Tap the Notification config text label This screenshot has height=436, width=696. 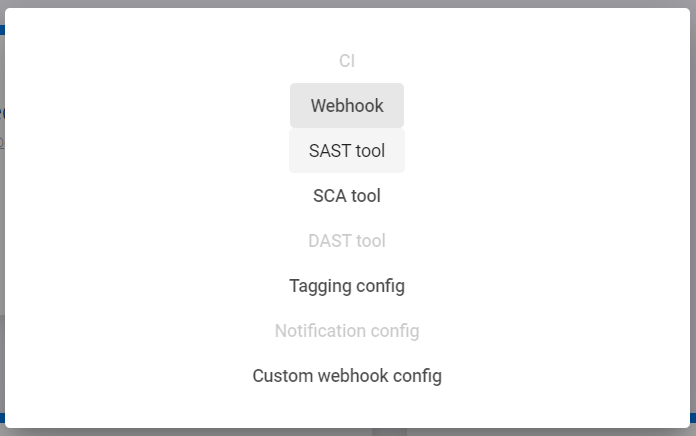point(347,331)
